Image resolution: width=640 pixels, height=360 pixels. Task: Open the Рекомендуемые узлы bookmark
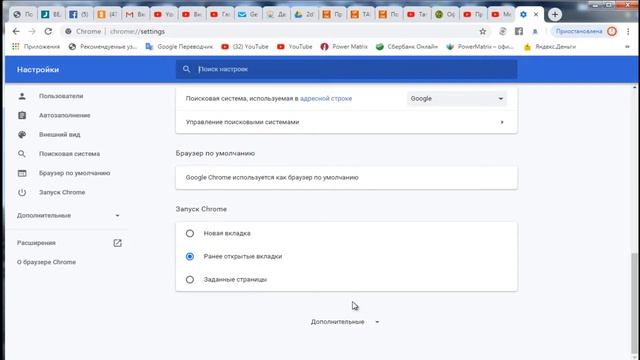point(102,47)
